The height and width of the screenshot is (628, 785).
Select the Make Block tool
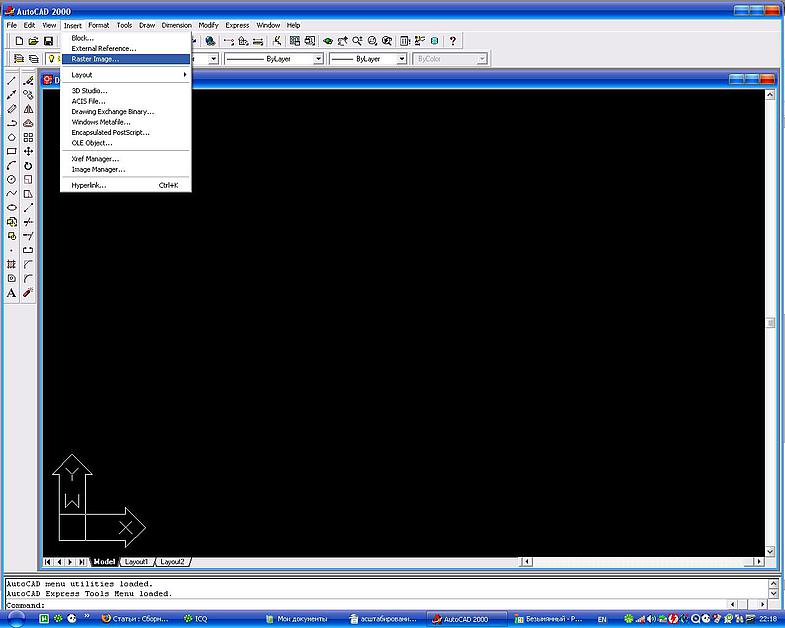12,236
